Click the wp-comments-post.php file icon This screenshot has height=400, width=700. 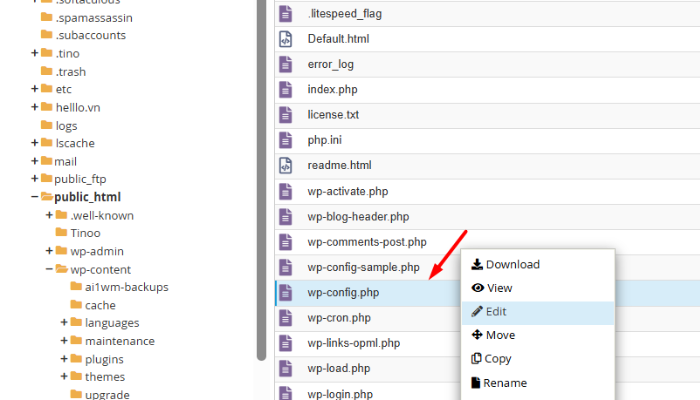[x=286, y=242]
